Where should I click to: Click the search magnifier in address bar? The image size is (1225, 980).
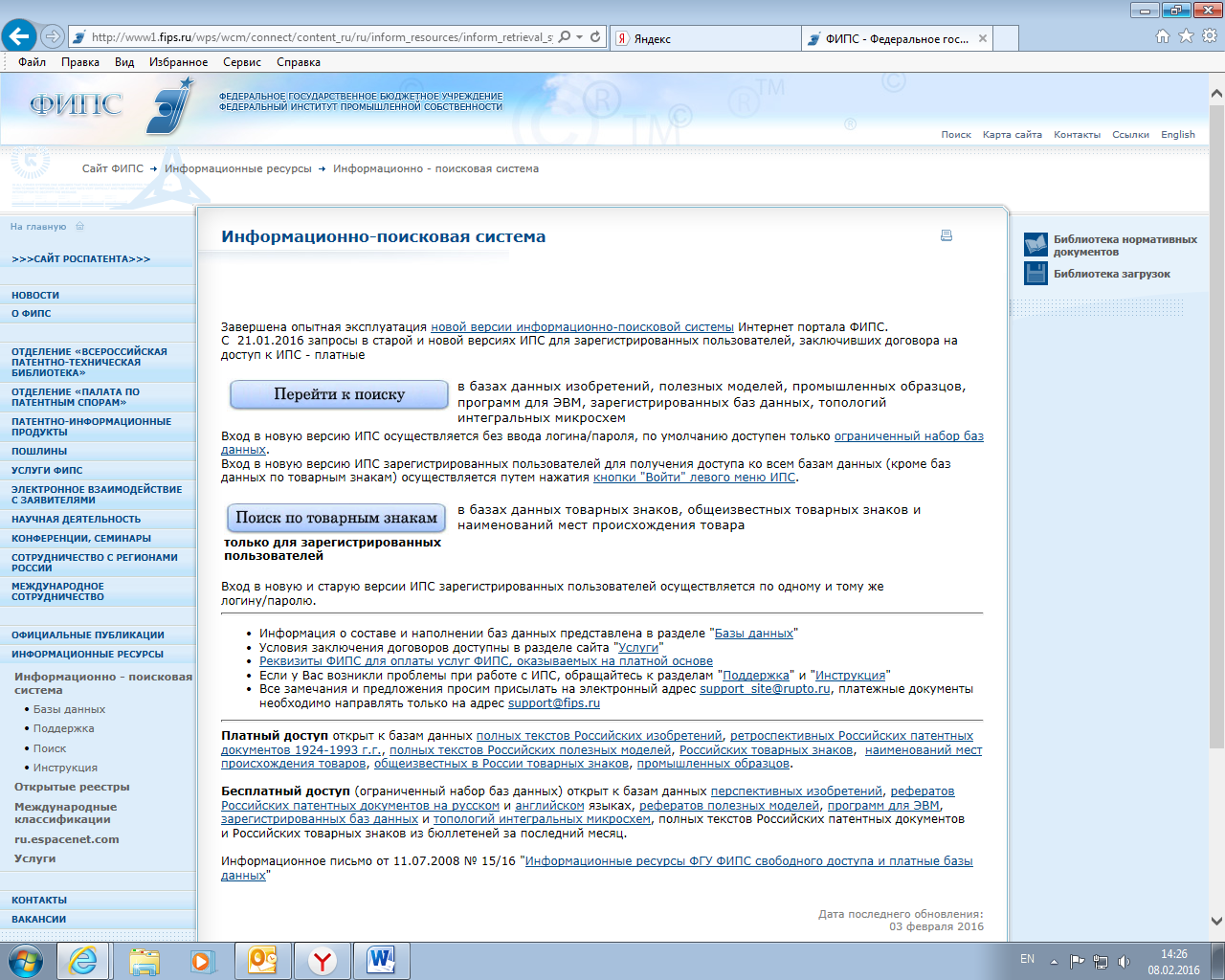565,36
